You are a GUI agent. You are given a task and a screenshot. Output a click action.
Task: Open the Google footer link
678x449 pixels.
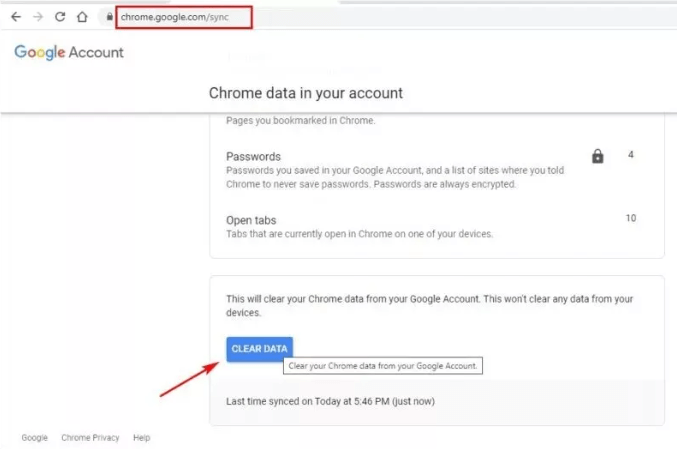point(35,438)
